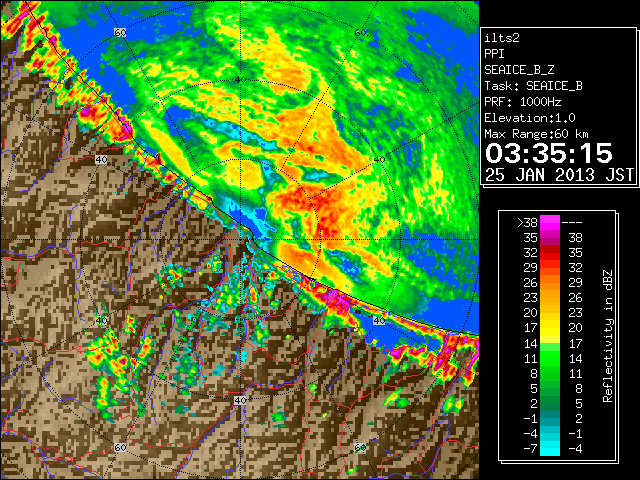
Task: Pick the red band of the color scale
Action: click(x=550, y=253)
